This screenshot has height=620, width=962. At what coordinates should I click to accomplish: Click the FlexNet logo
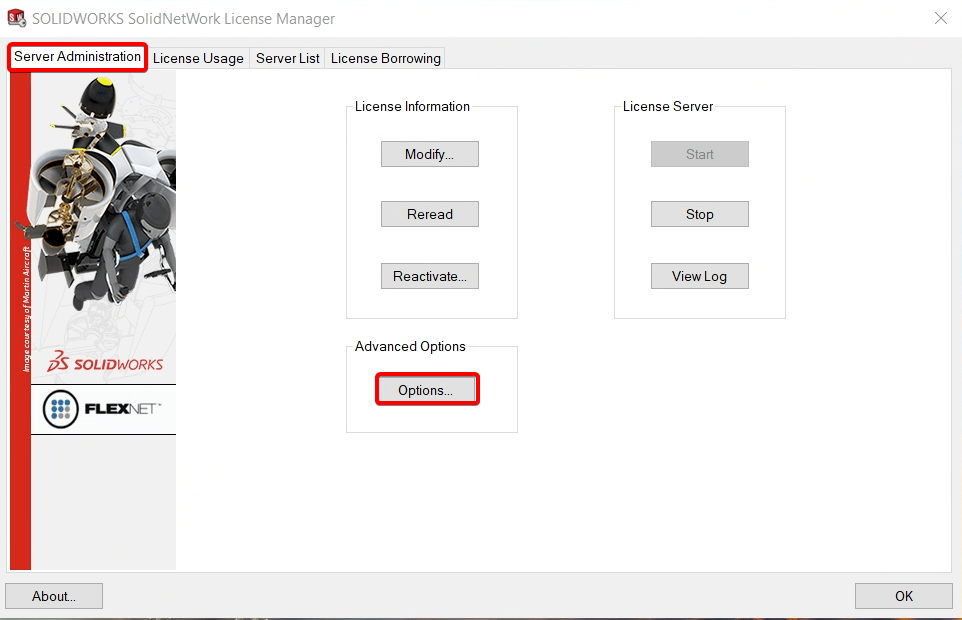(x=103, y=409)
